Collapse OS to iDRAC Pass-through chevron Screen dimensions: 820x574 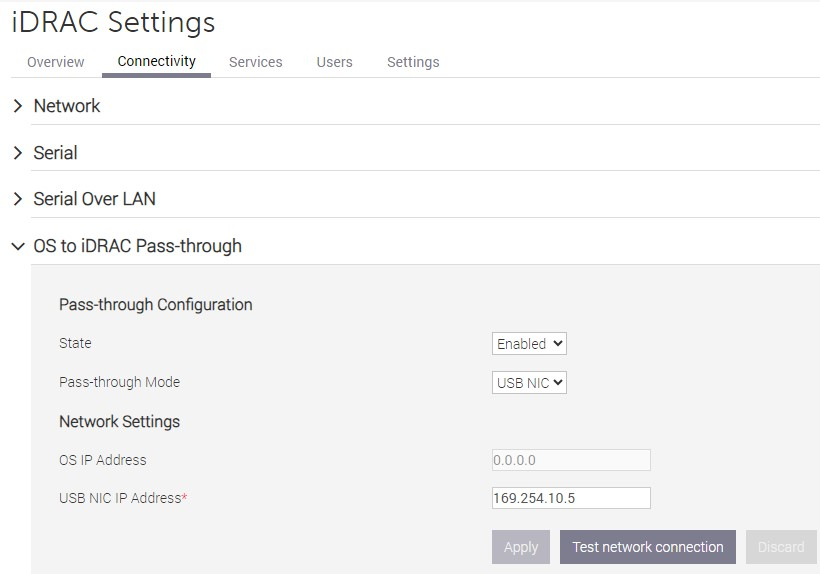[x=17, y=246]
